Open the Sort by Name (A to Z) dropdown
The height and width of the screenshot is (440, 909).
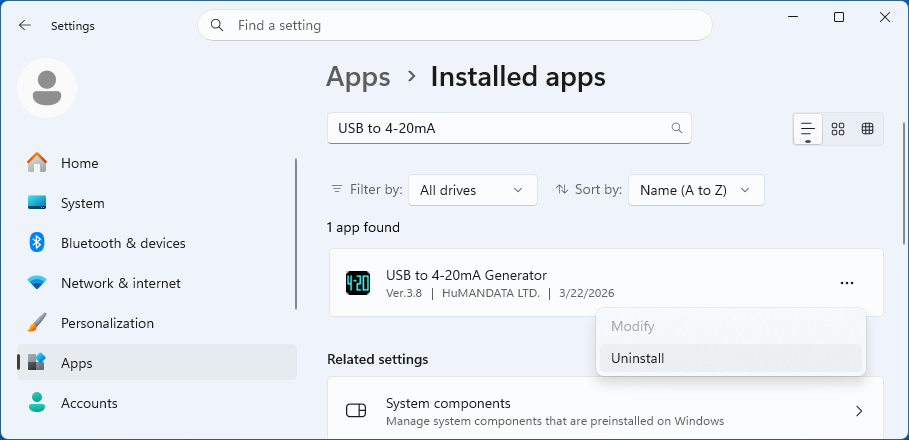pyautogui.click(x=696, y=190)
